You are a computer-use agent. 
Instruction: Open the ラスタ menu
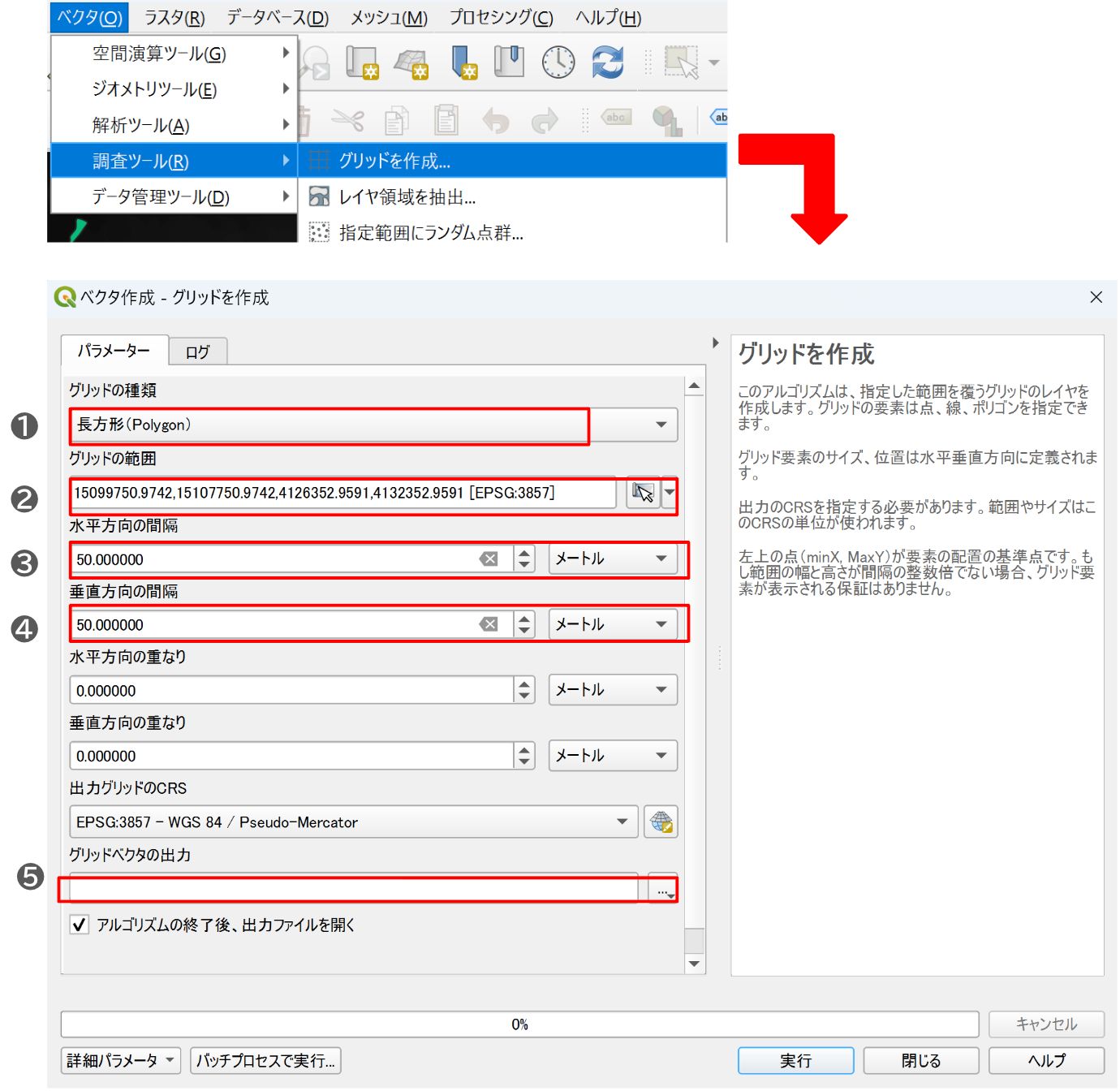click(174, 17)
